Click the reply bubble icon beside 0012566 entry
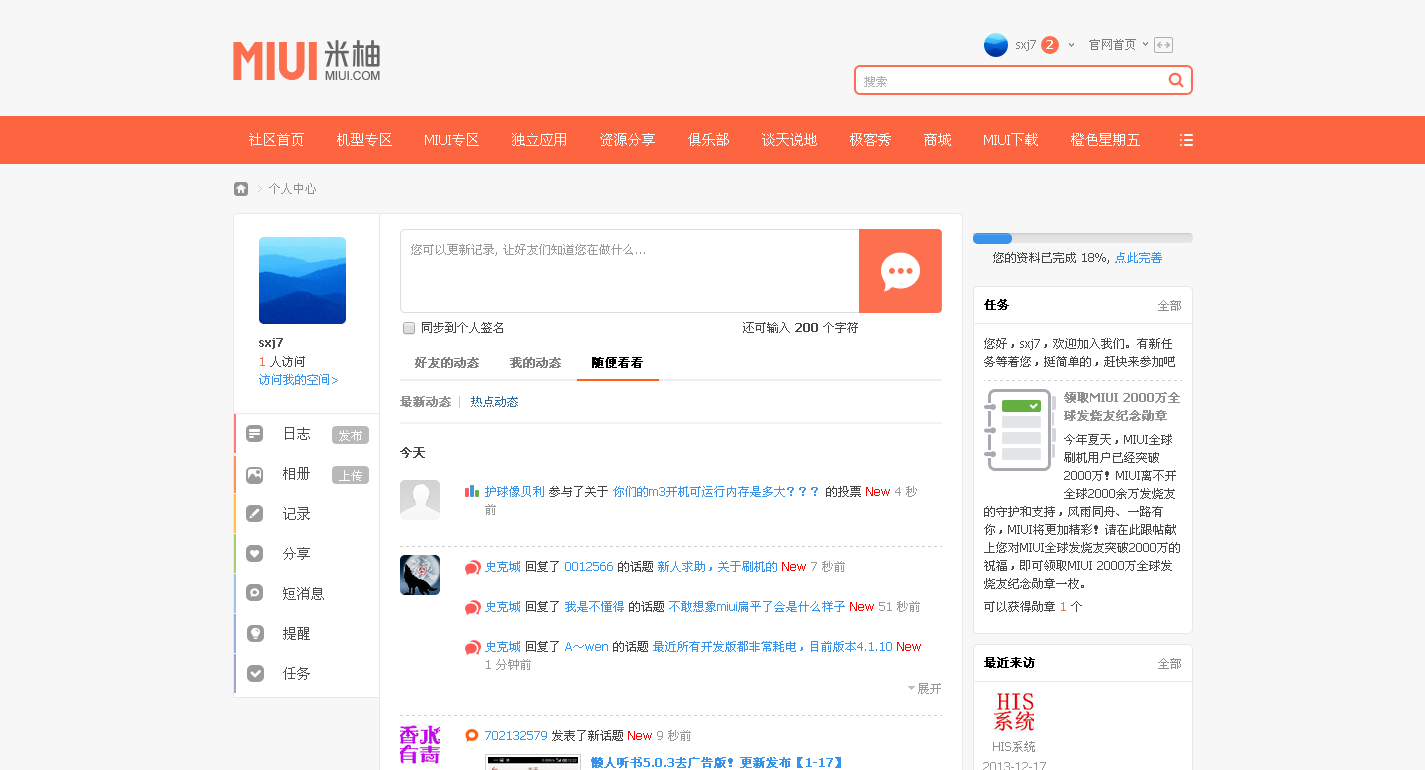The image size is (1425, 770). (472, 567)
